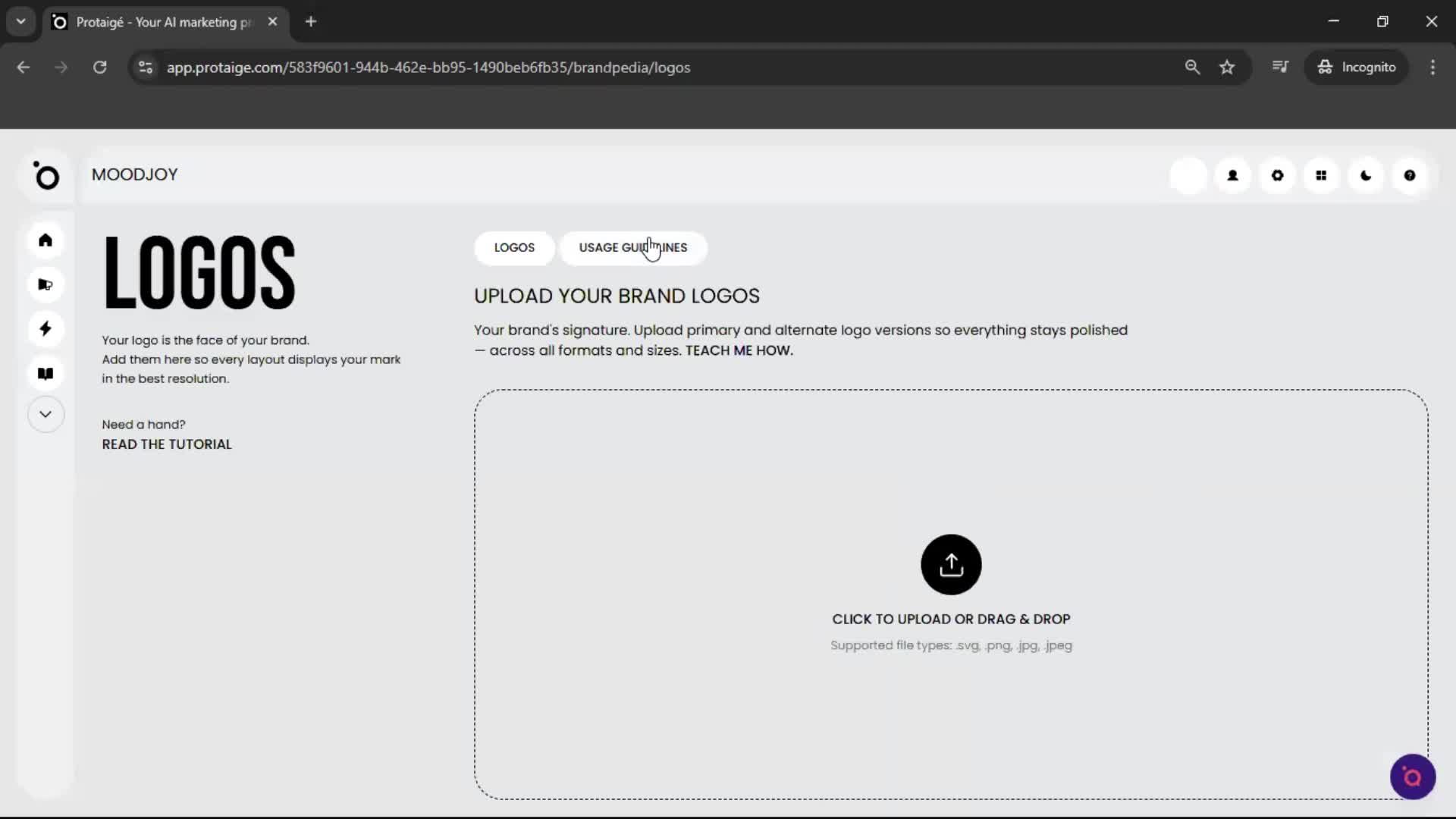Toggle Incognito indicator in the browser bar
The width and height of the screenshot is (1456, 819).
click(x=1357, y=67)
